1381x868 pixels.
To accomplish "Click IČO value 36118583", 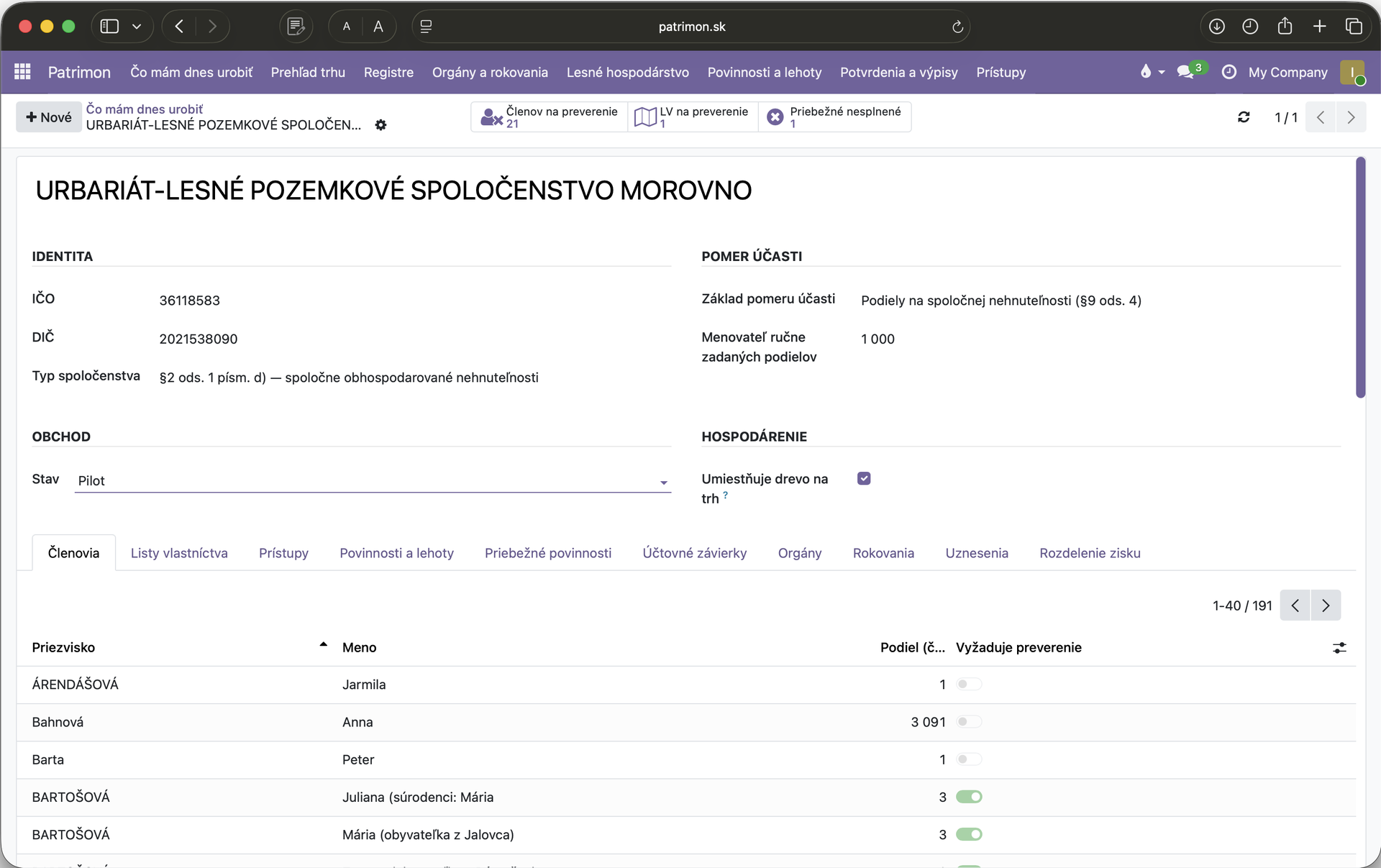I will point(189,301).
